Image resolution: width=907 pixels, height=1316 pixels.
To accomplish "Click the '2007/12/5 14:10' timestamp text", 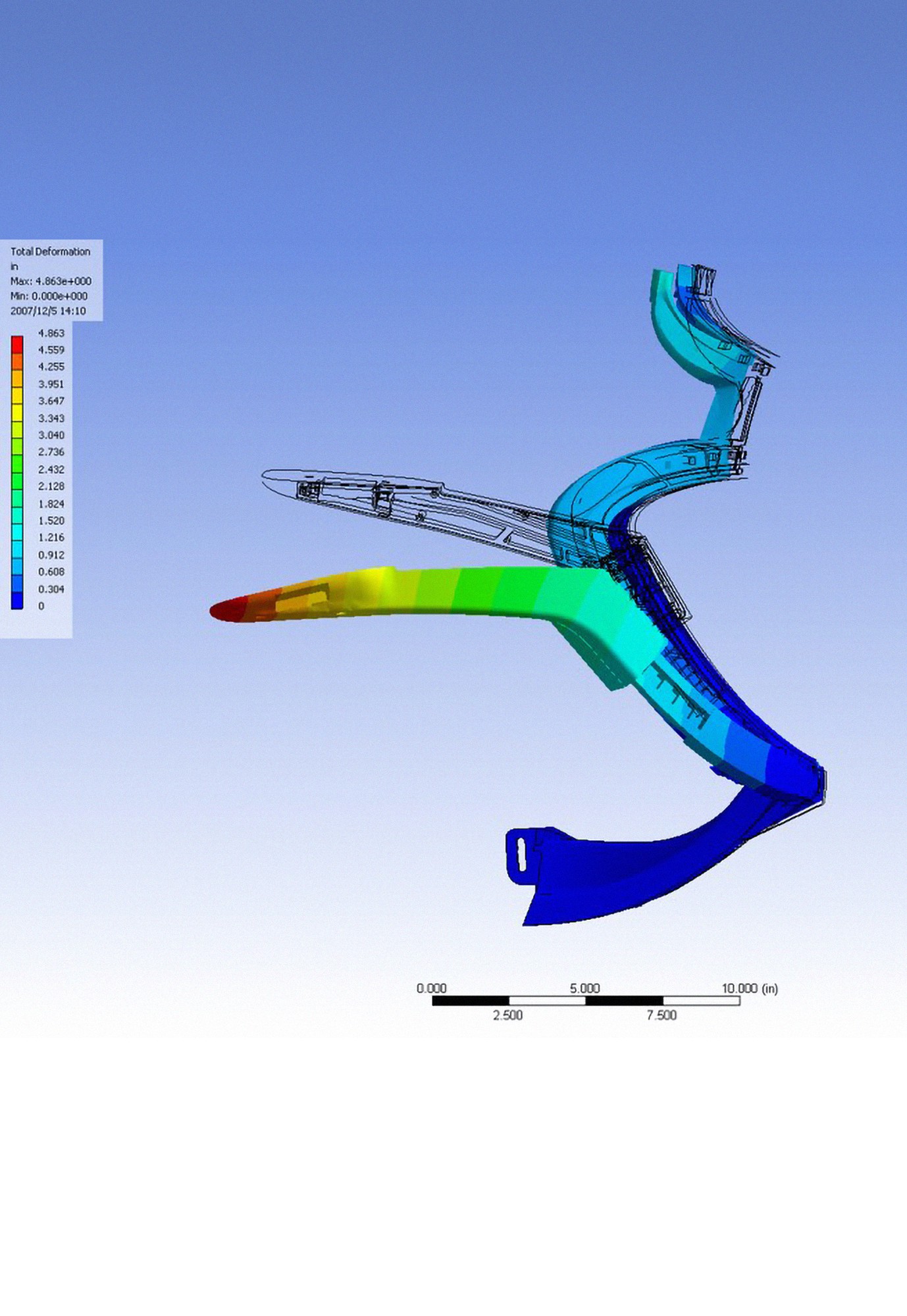I will (x=48, y=311).
